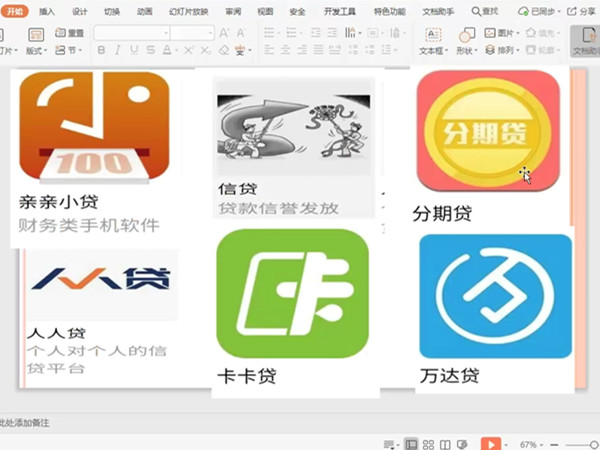Viewport: 600px width, 450px height.
Task: Click the font color A icon
Action: [167, 50]
